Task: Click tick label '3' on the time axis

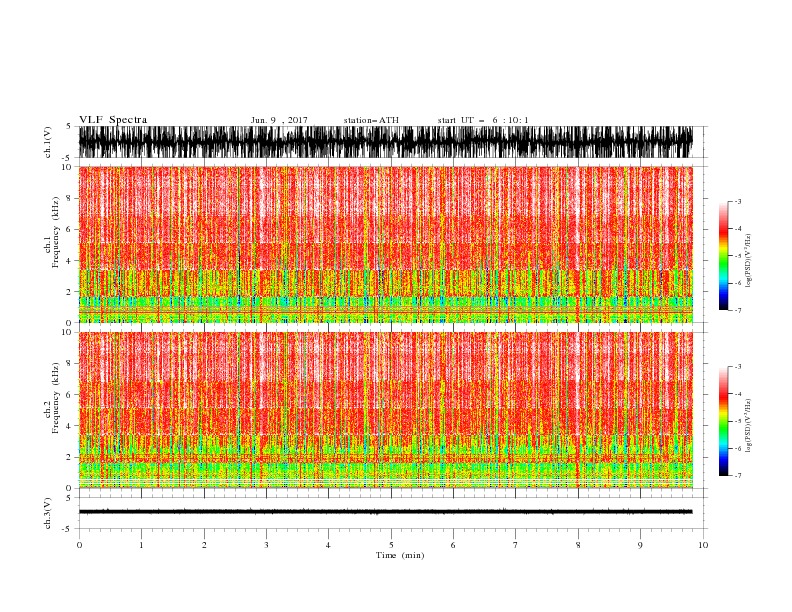Action: click(266, 545)
